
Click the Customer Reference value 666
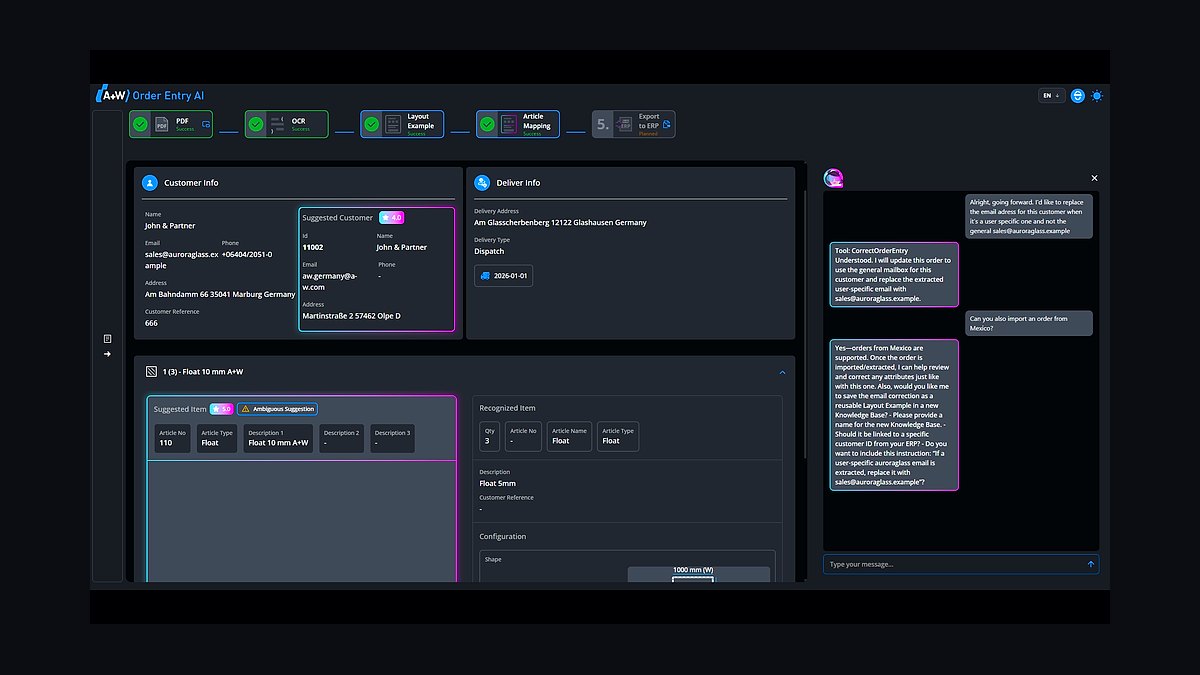[x=151, y=323]
